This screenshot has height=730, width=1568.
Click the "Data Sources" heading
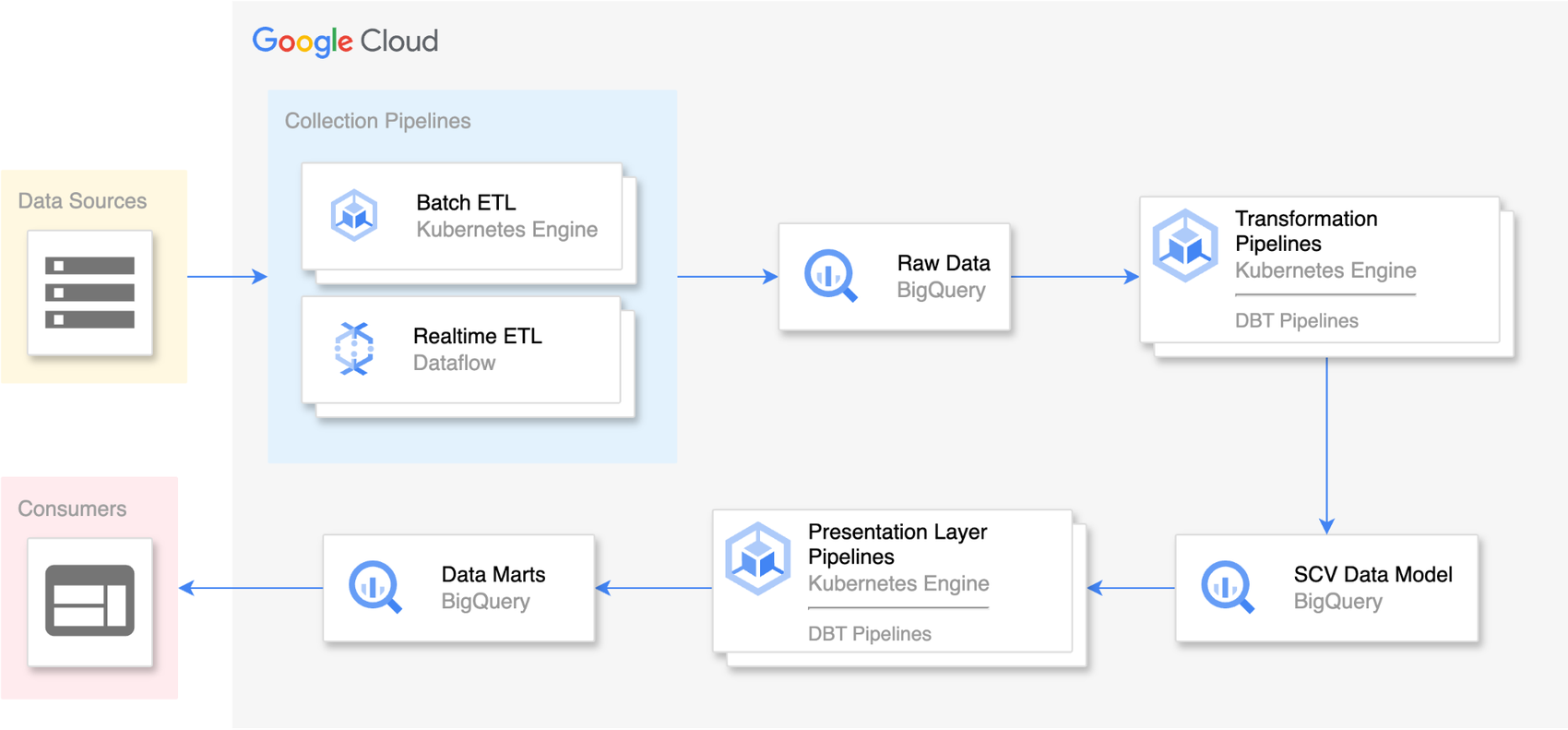pos(82,201)
